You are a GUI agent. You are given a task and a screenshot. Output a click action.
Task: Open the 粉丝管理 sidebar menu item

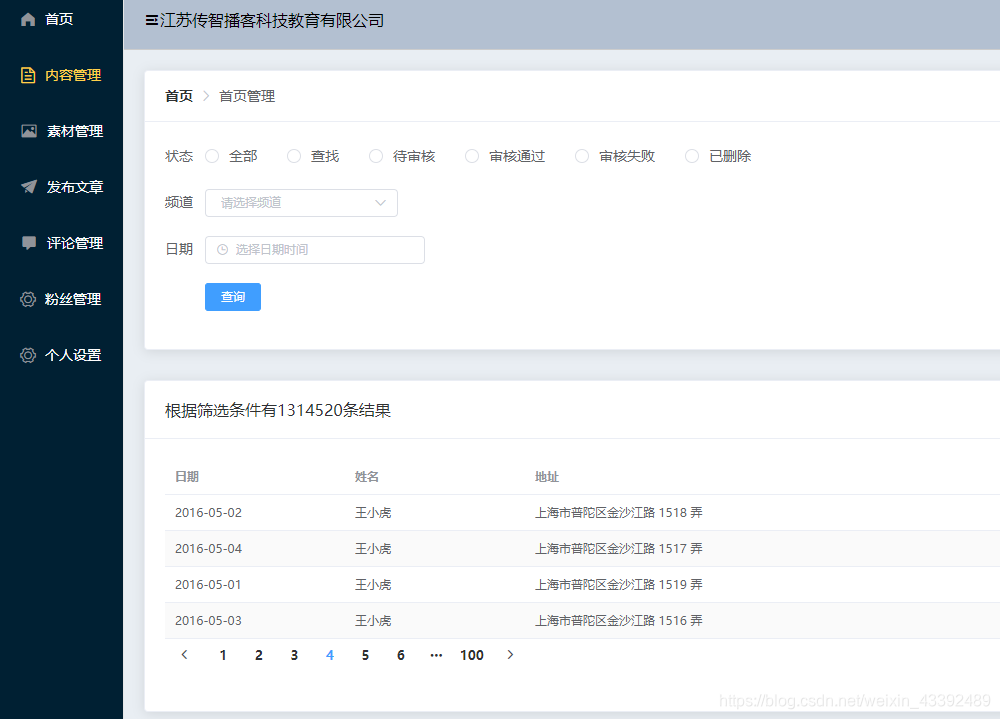[61, 299]
